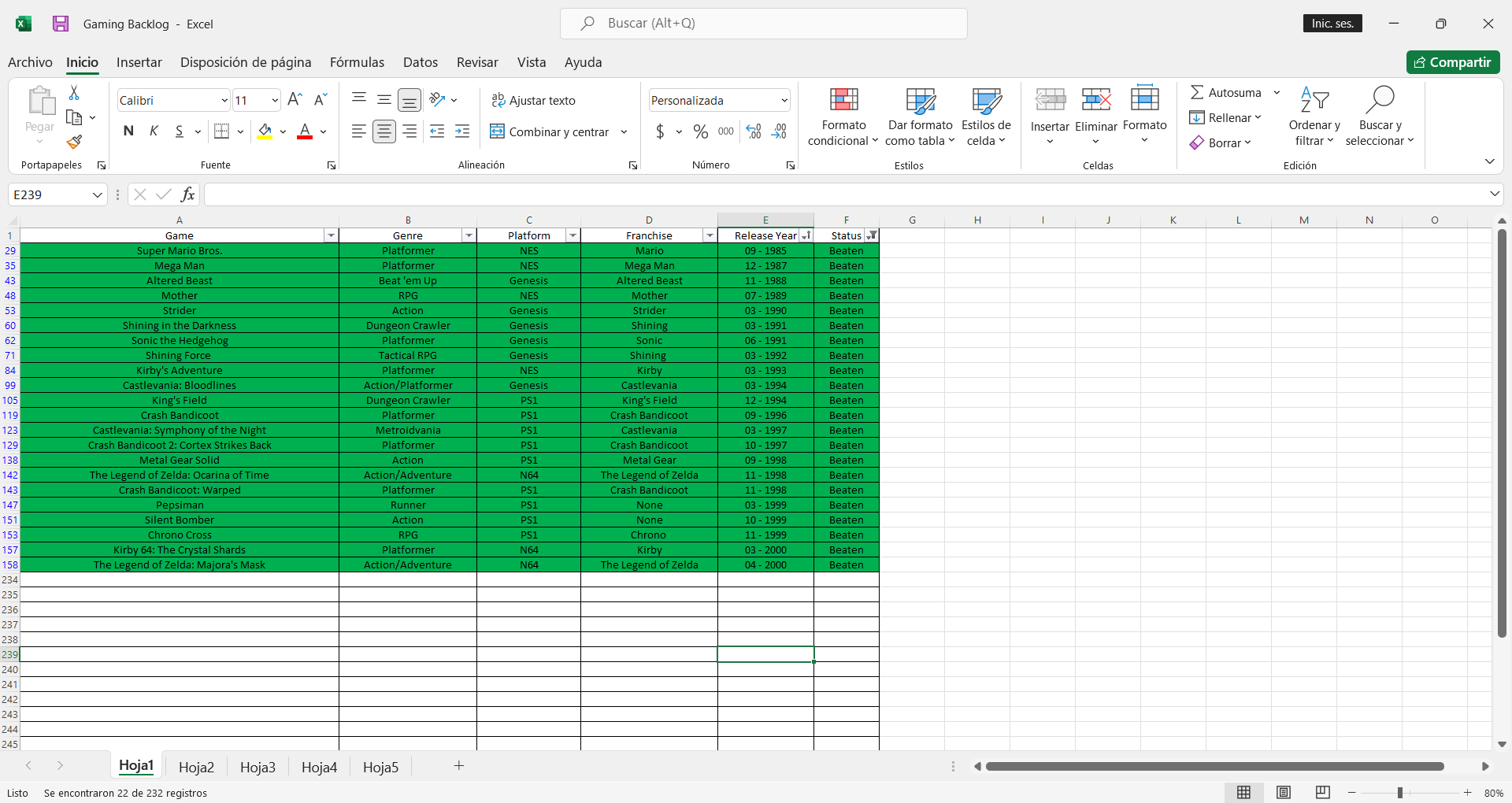Align text to top icon
1512x803 pixels.
click(x=359, y=98)
